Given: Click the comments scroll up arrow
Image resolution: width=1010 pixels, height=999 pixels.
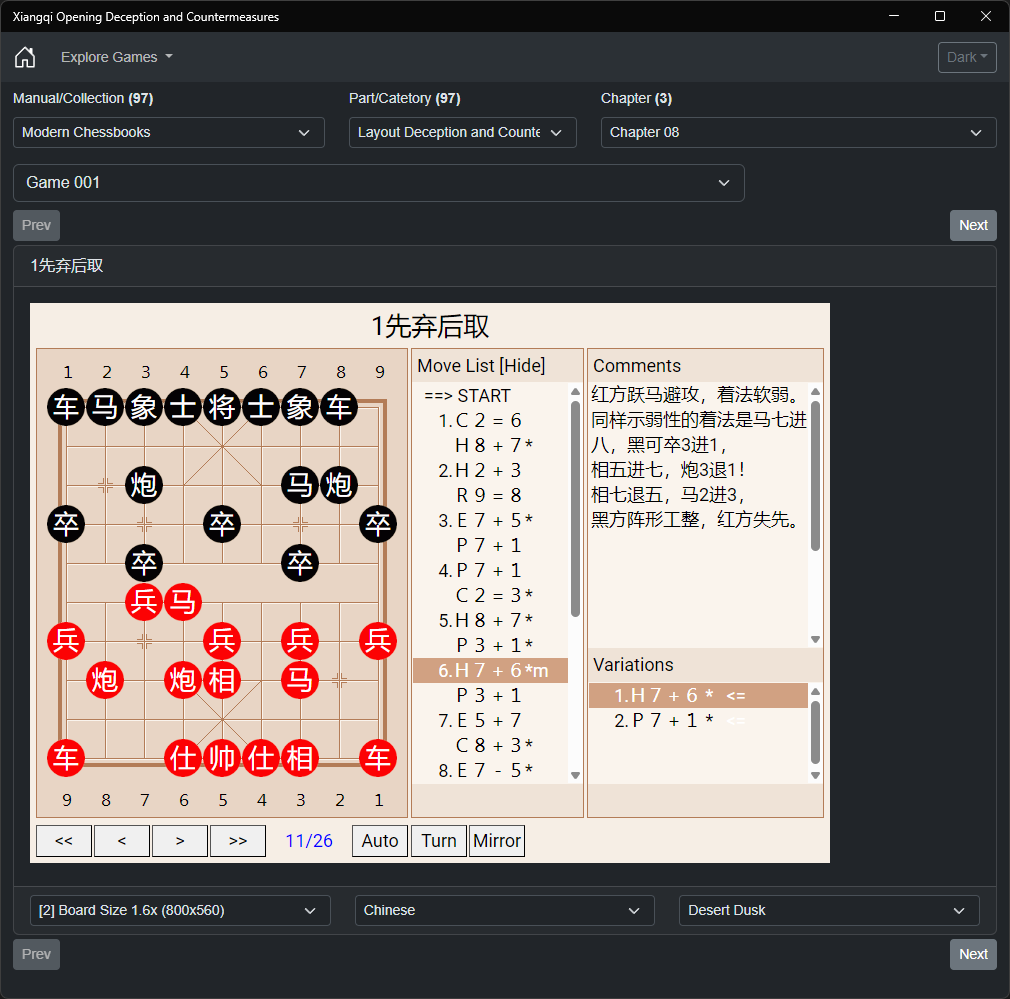Looking at the screenshot, I should pyautogui.click(x=815, y=392).
